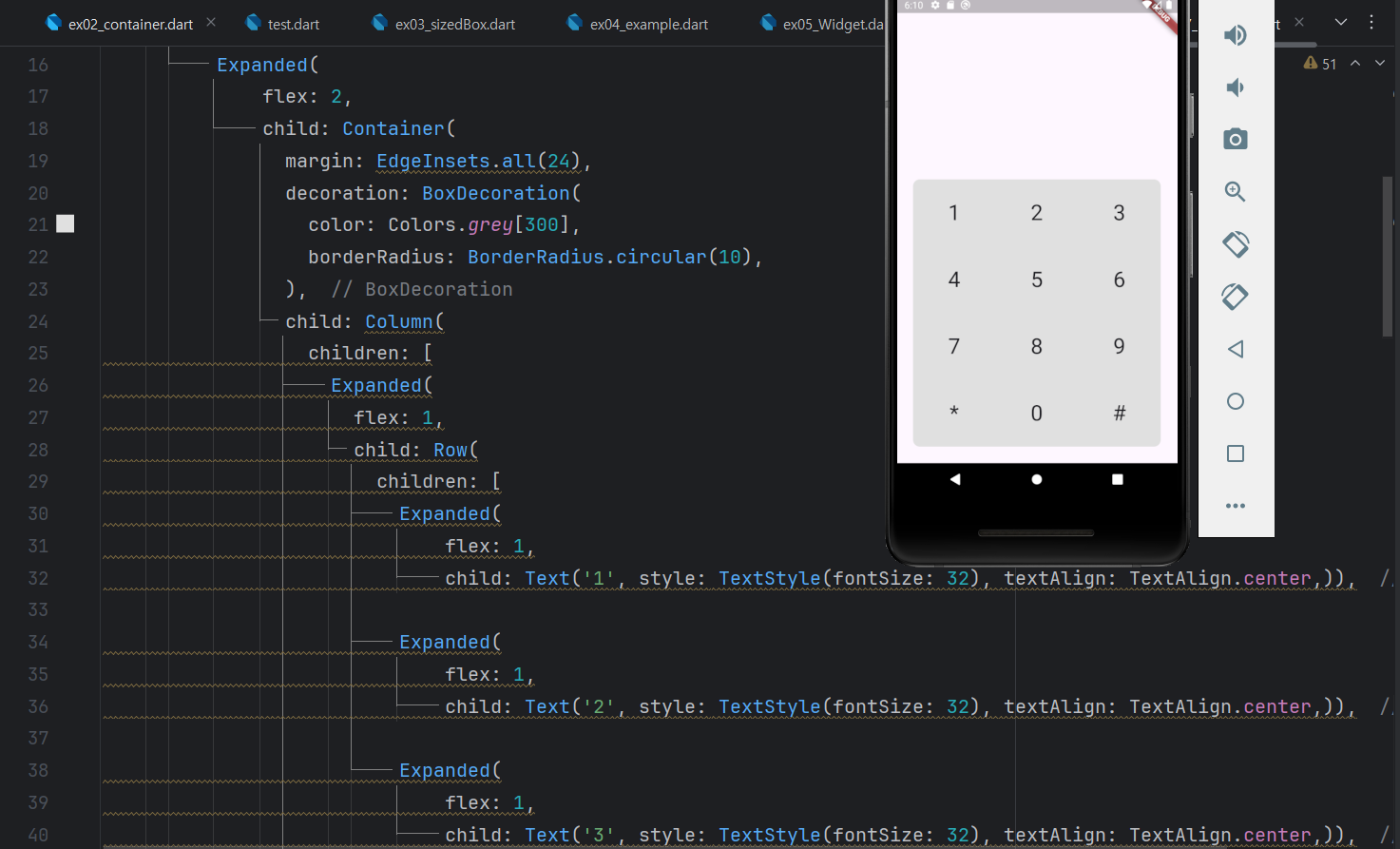Tap keypad digit 7 in emulator
This screenshot has height=849, width=1400.
pyautogui.click(x=954, y=346)
